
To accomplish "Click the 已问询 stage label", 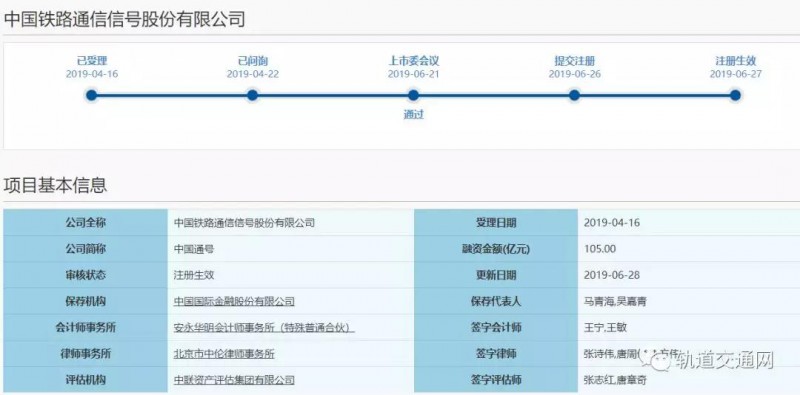I will (x=253, y=61).
